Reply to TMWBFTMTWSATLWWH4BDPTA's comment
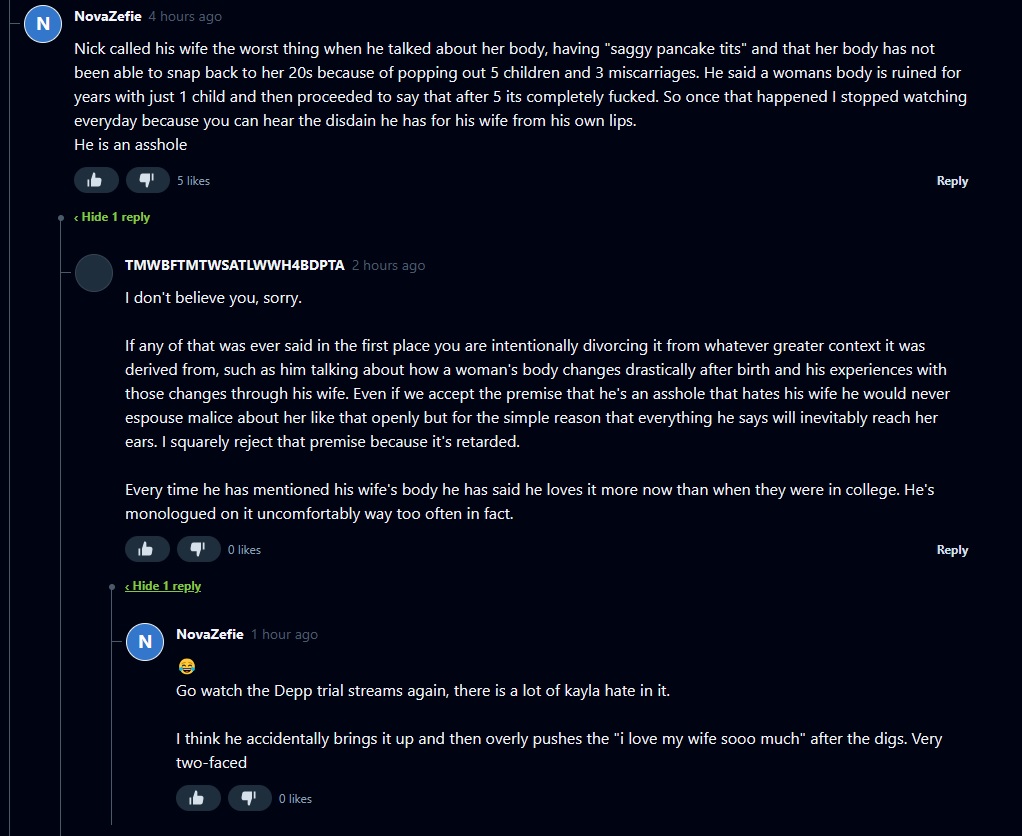Screen dimensions: 1022x836 point(952,550)
